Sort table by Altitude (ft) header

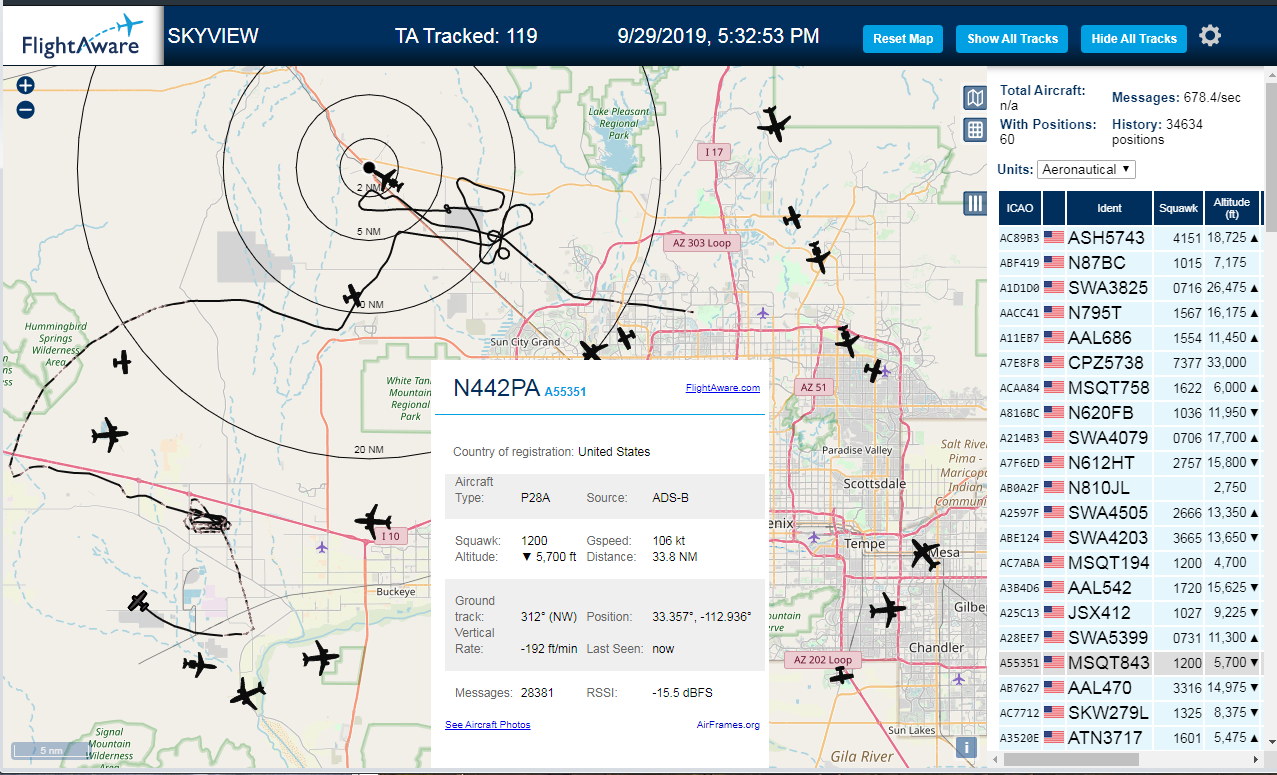(x=1232, y=208)
